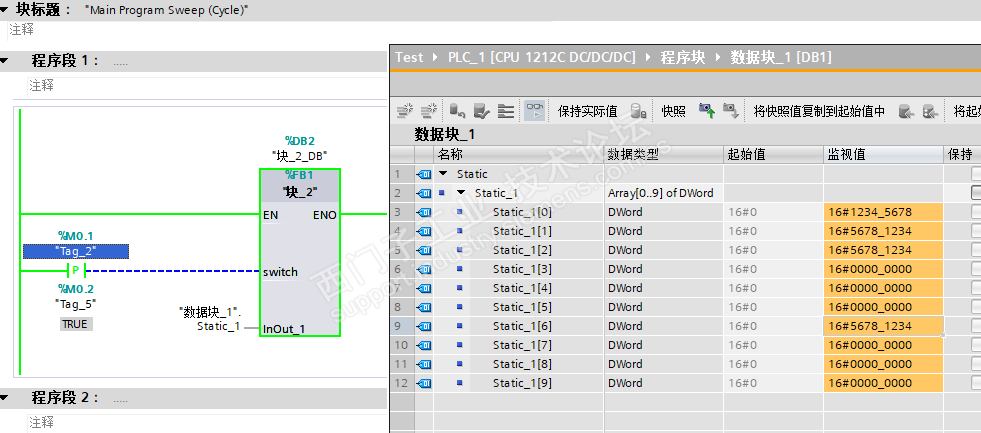
Task: Collapse the 块标题 section triangle
Action: [x=4, y=10]
